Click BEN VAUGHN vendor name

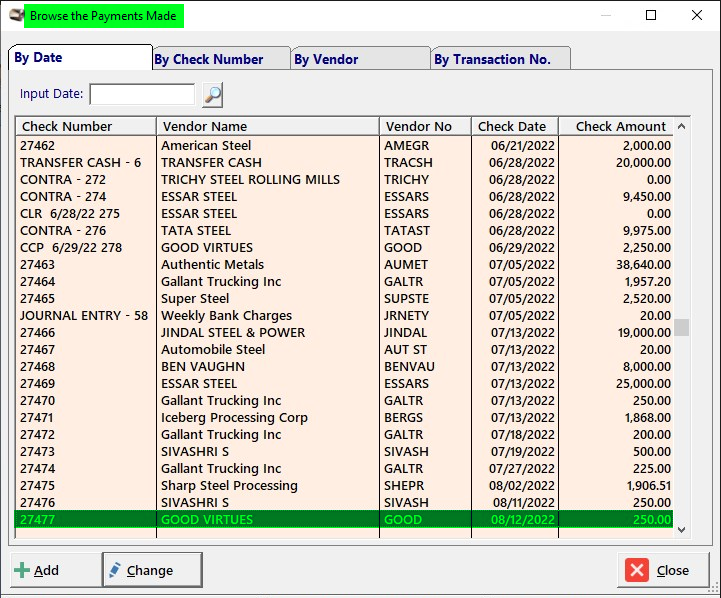pos(203,367)
